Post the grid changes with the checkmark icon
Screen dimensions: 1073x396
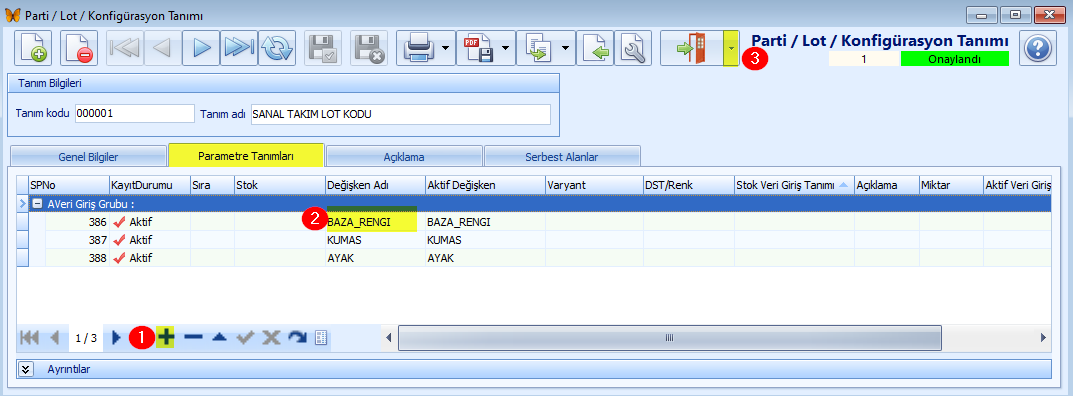coord(246,337)
